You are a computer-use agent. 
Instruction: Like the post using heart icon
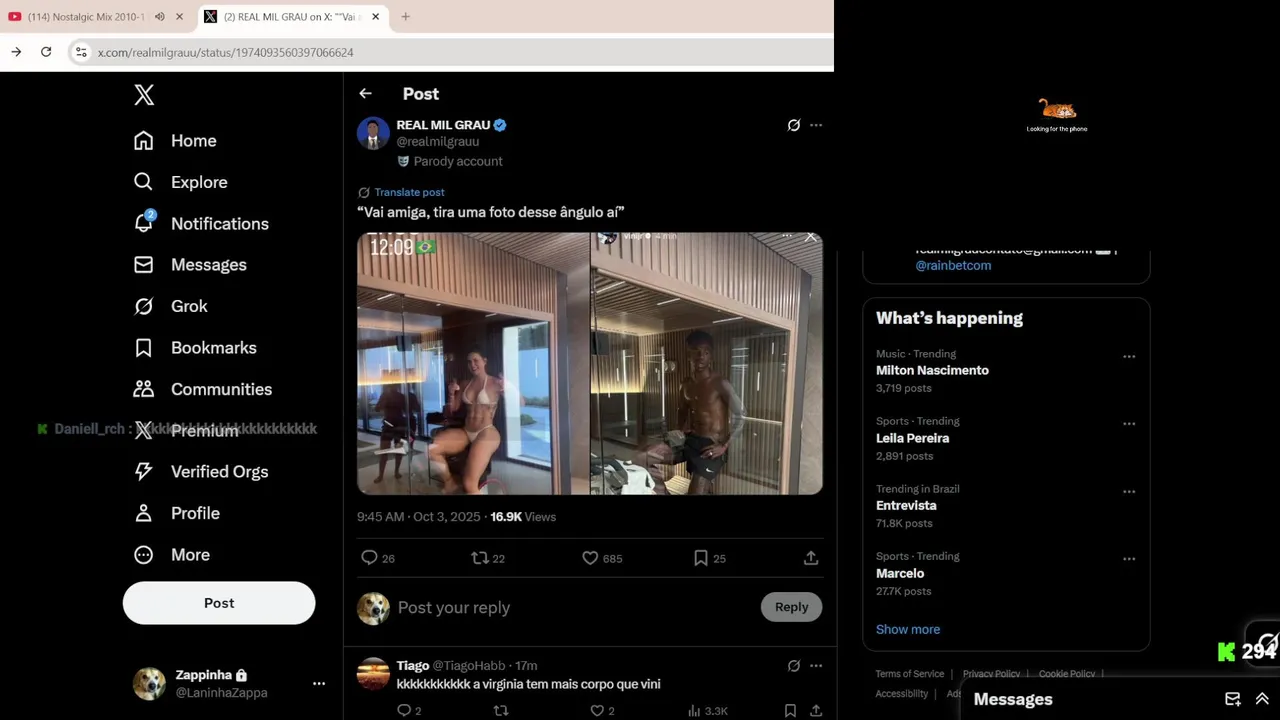tap(590, 558)
